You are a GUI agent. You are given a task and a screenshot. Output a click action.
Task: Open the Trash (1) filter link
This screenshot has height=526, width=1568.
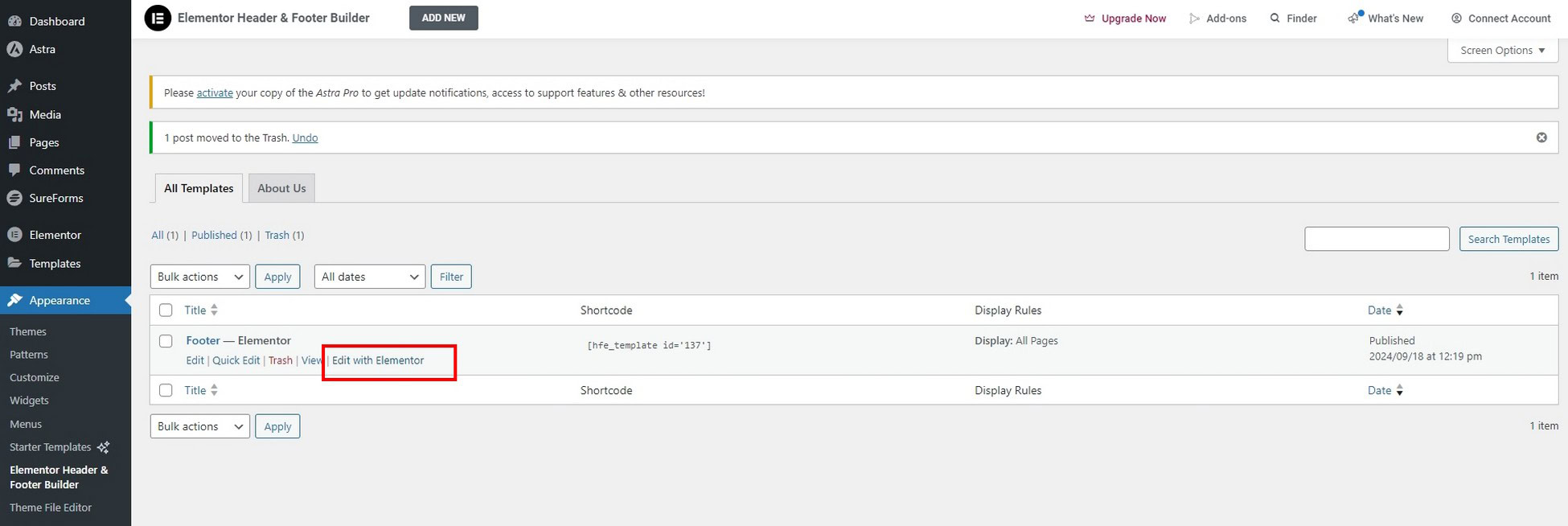[285, 235]
